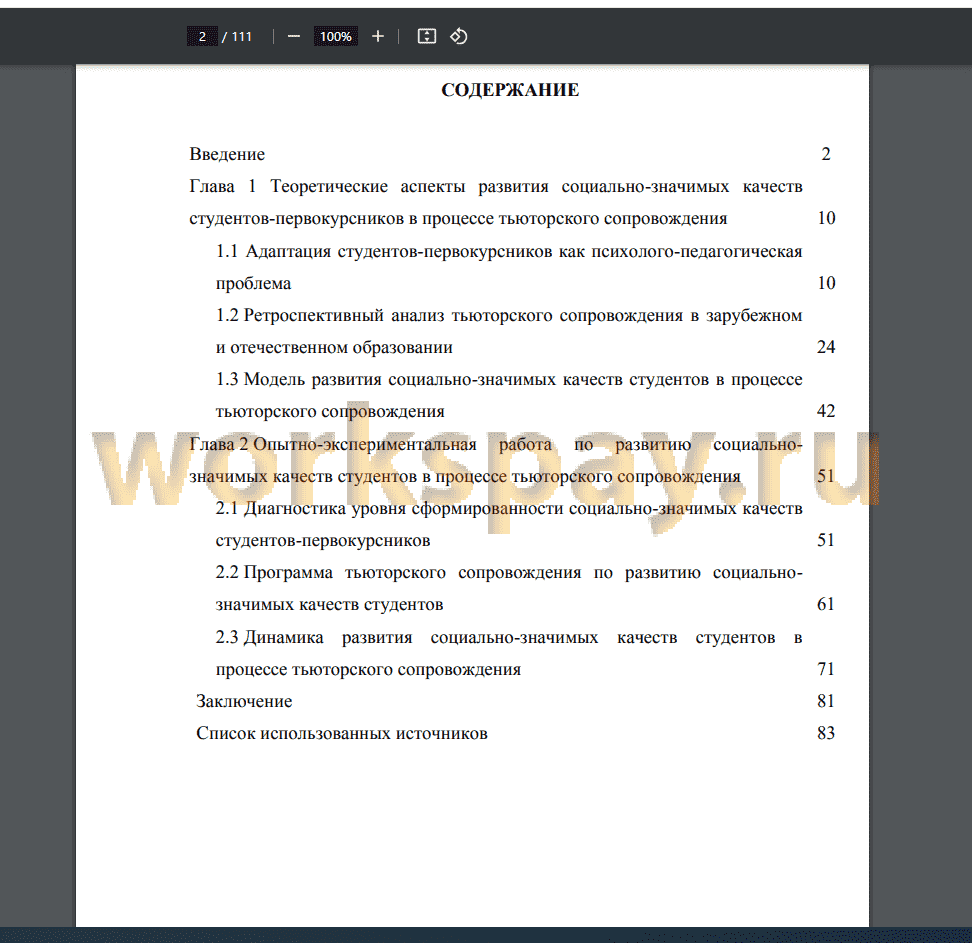Viewport: 972px width, 943px height.
Task: Click page number 2 beside Введение
Action: pos(826,154)
